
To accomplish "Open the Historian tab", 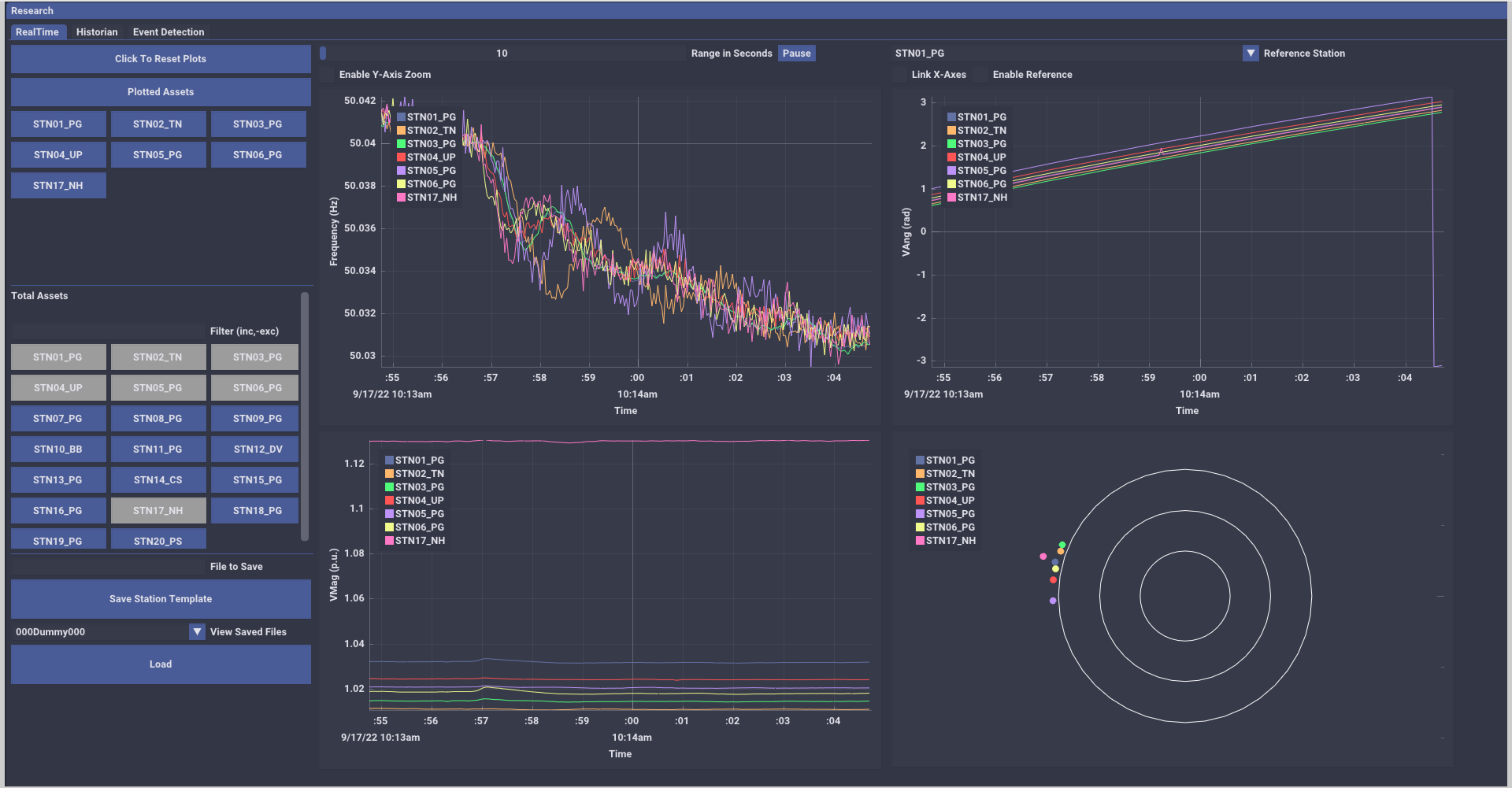I will pos(97,32).
